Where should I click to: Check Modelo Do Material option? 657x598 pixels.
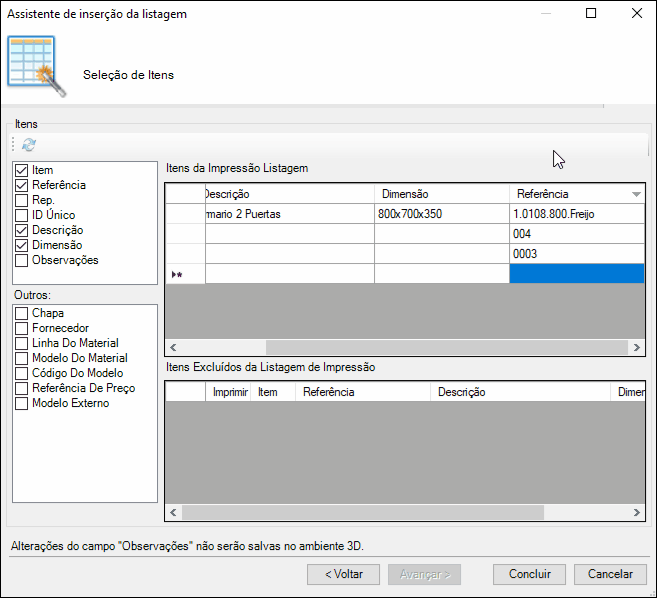21,358
